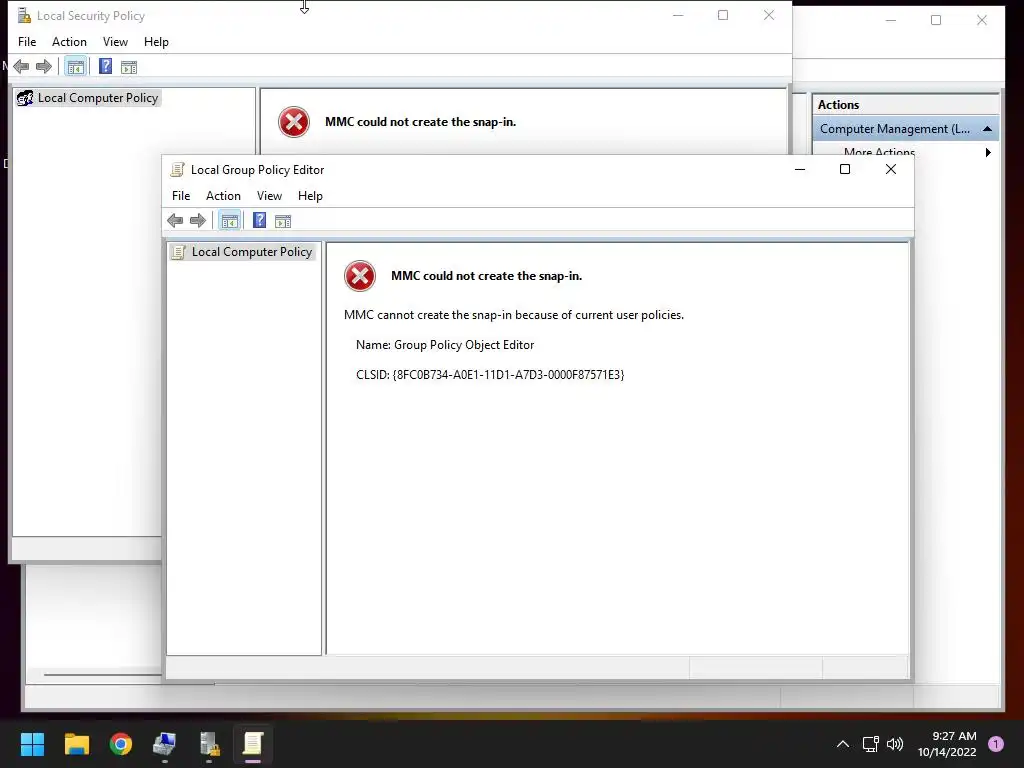Open Windows Start menu
1024x768 pixels.
[32, 744]
